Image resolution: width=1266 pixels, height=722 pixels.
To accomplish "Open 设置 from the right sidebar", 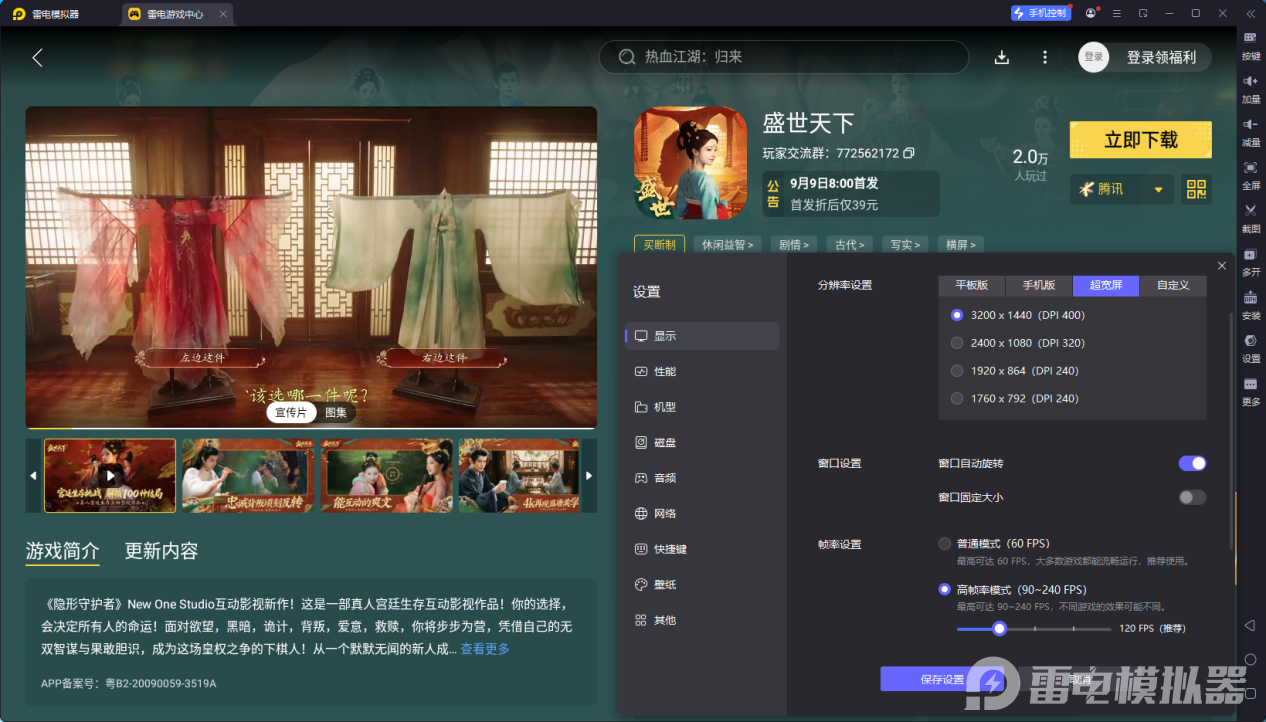I will pyautogui.click(x=1250, y=340).
